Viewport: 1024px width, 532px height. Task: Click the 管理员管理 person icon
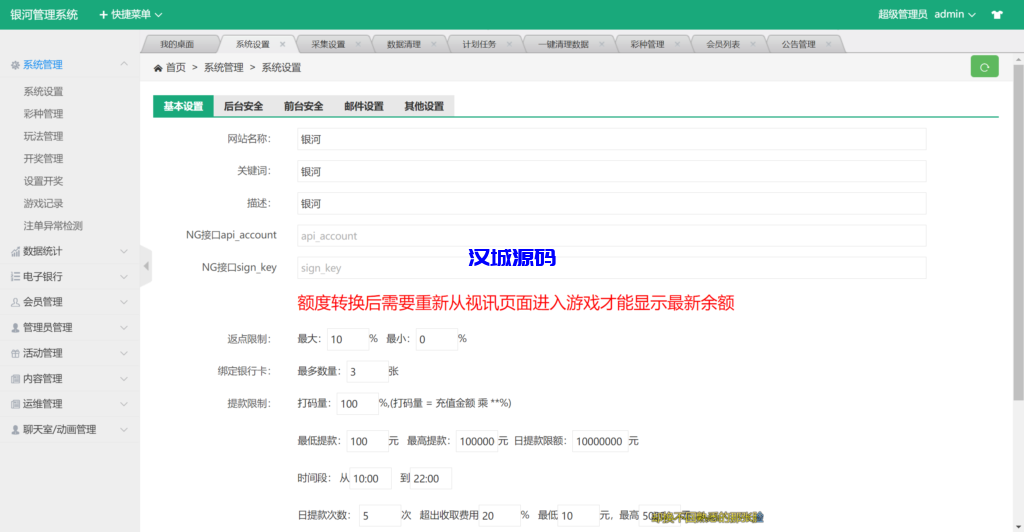coord(15,328)
